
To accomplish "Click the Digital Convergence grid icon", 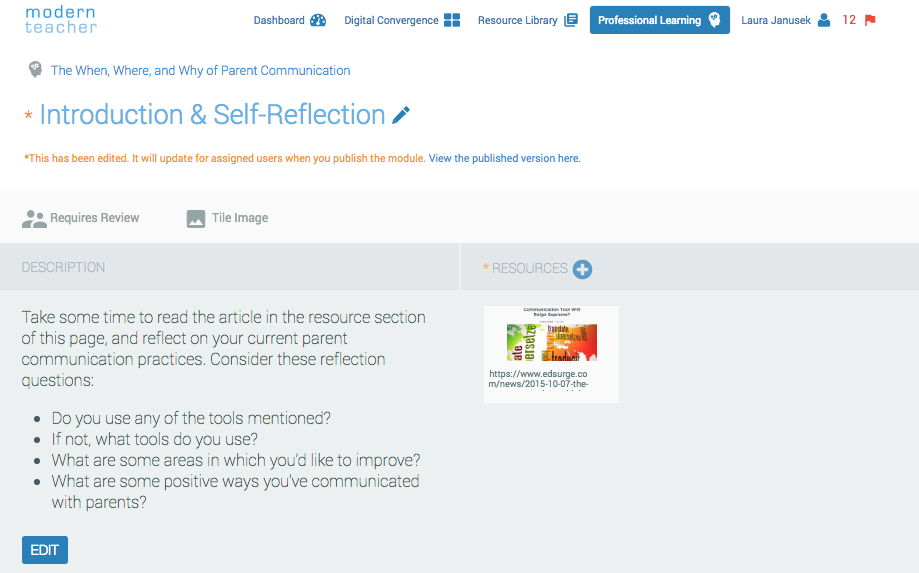I will tap(452, 21).
